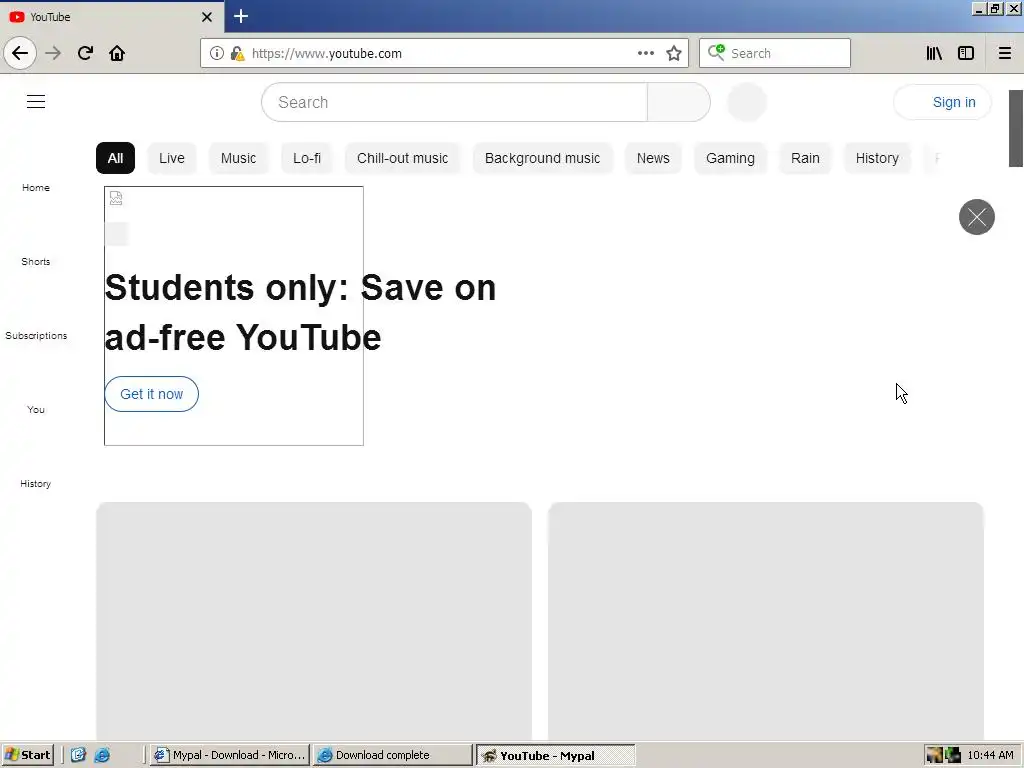Select the YouTube browser tab
Viewport: 1024px width, 768px height.
click(111, 17)
